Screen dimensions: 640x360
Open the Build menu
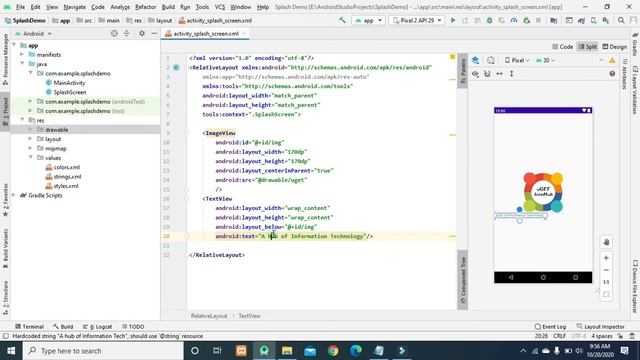[168, 7]
